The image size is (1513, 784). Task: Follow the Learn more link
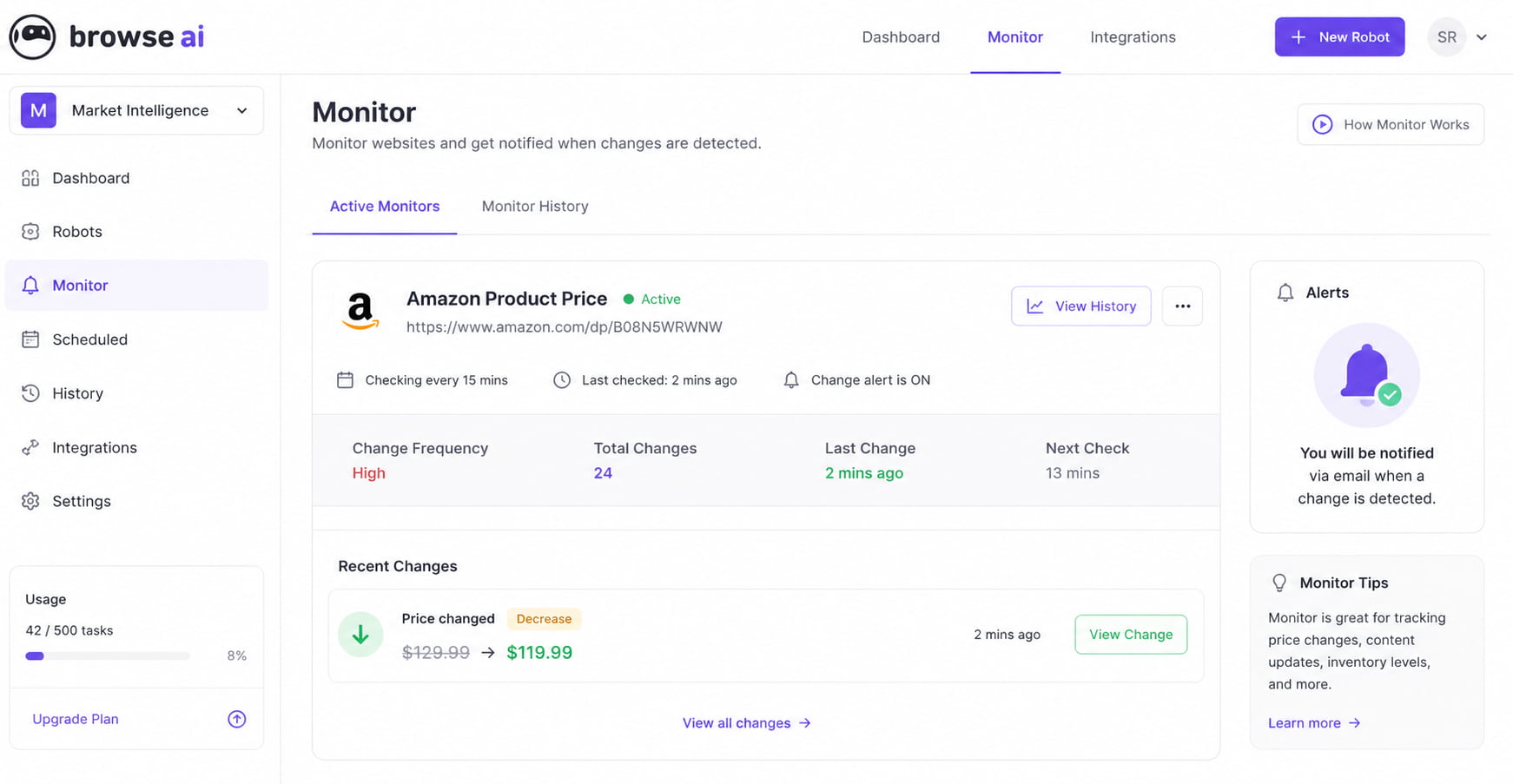pos(1314,723)
